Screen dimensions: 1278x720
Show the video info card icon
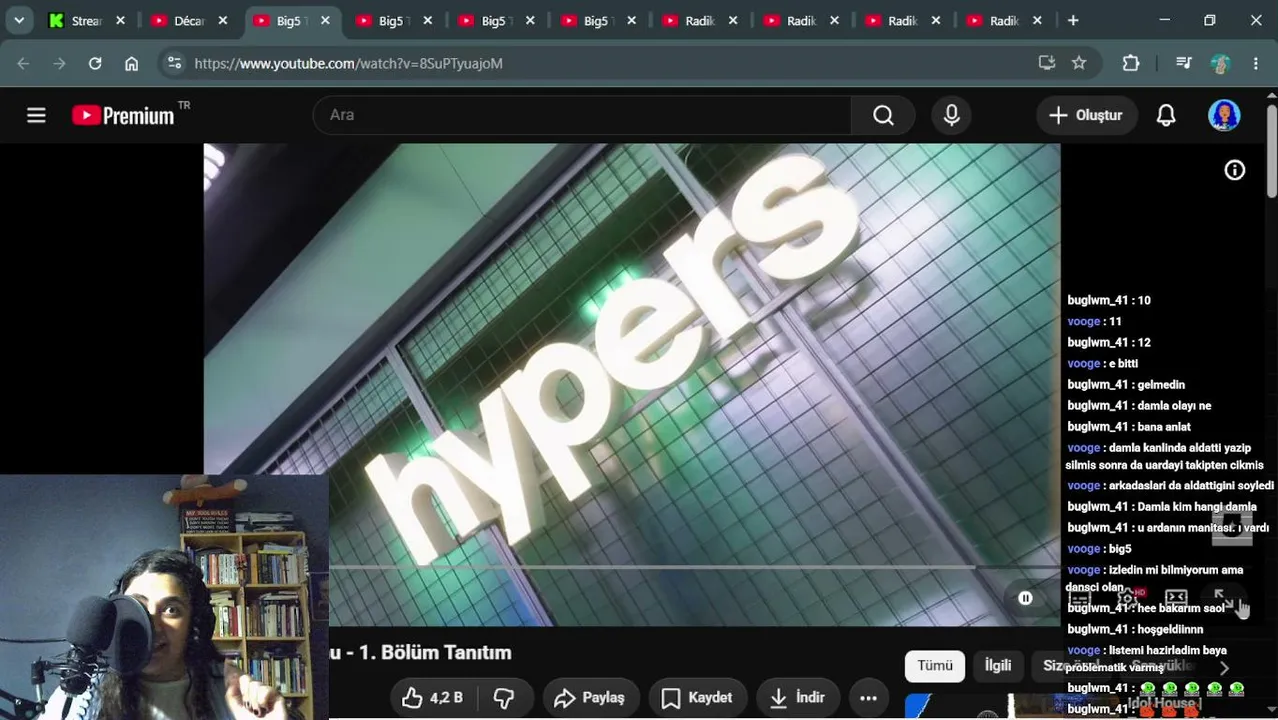pos(1235,170)
